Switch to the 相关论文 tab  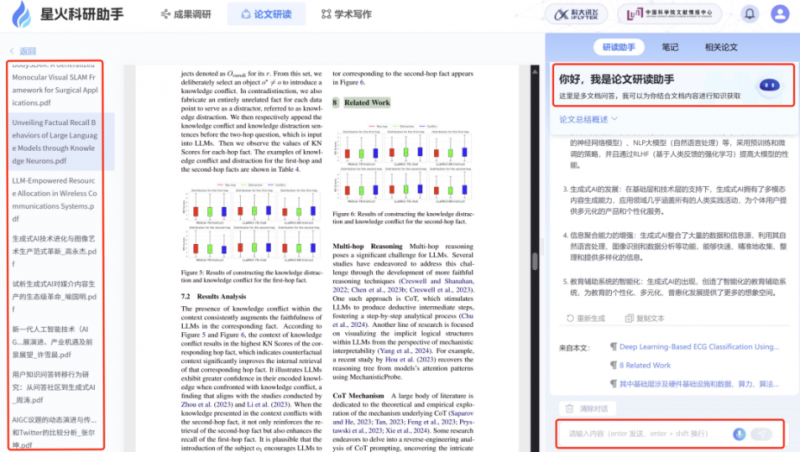coord(721,47)
